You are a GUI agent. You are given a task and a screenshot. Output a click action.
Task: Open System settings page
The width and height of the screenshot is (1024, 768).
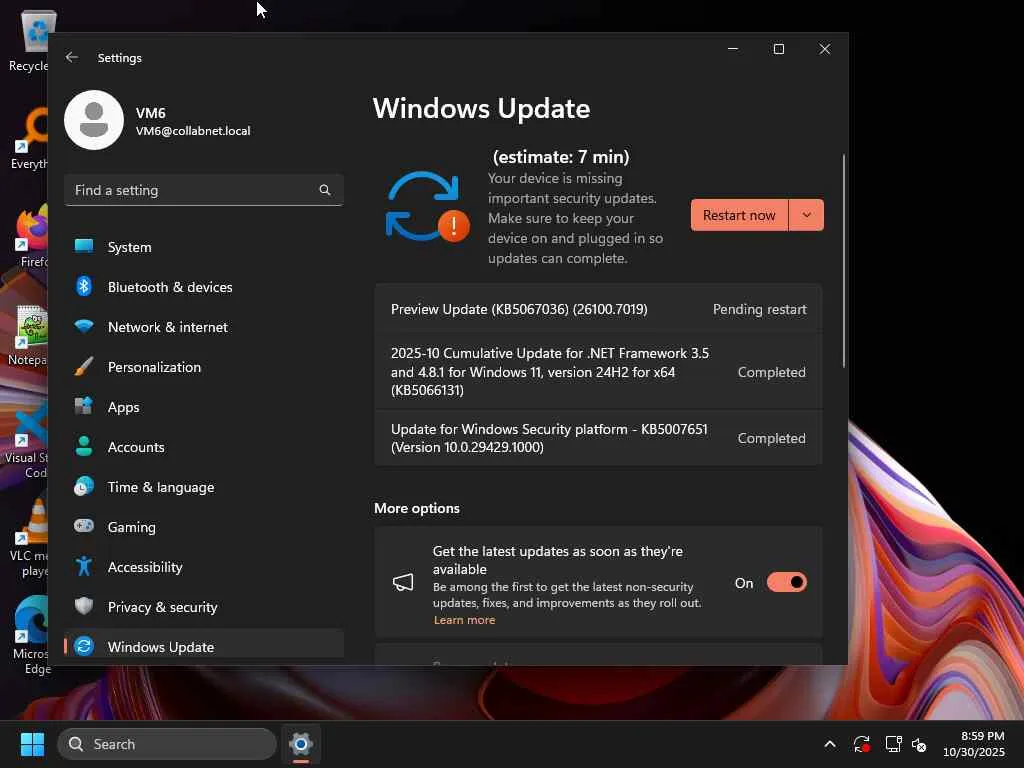coord(204,247)
